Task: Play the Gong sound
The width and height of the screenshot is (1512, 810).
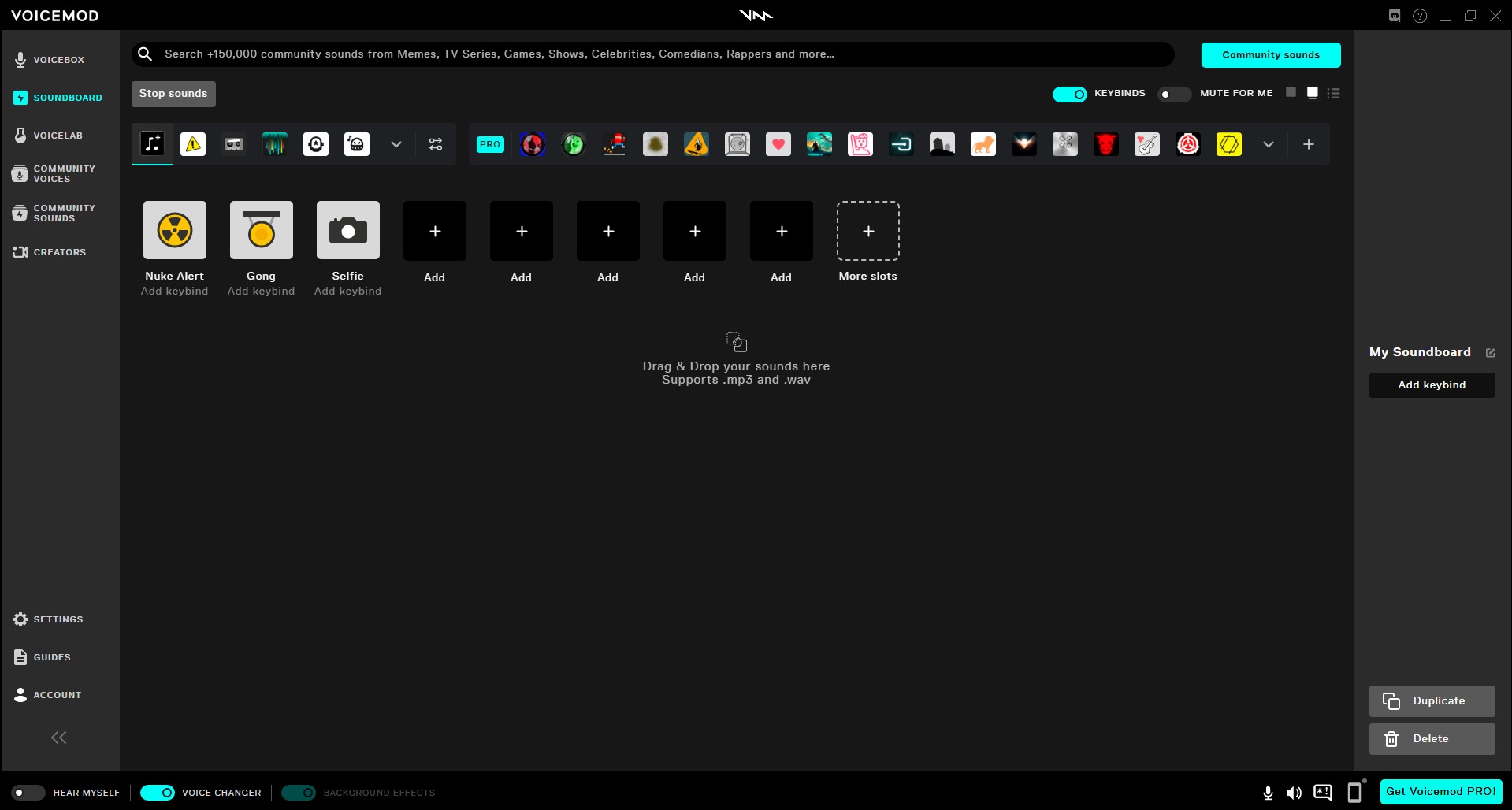Action: (x=262, y=230)
